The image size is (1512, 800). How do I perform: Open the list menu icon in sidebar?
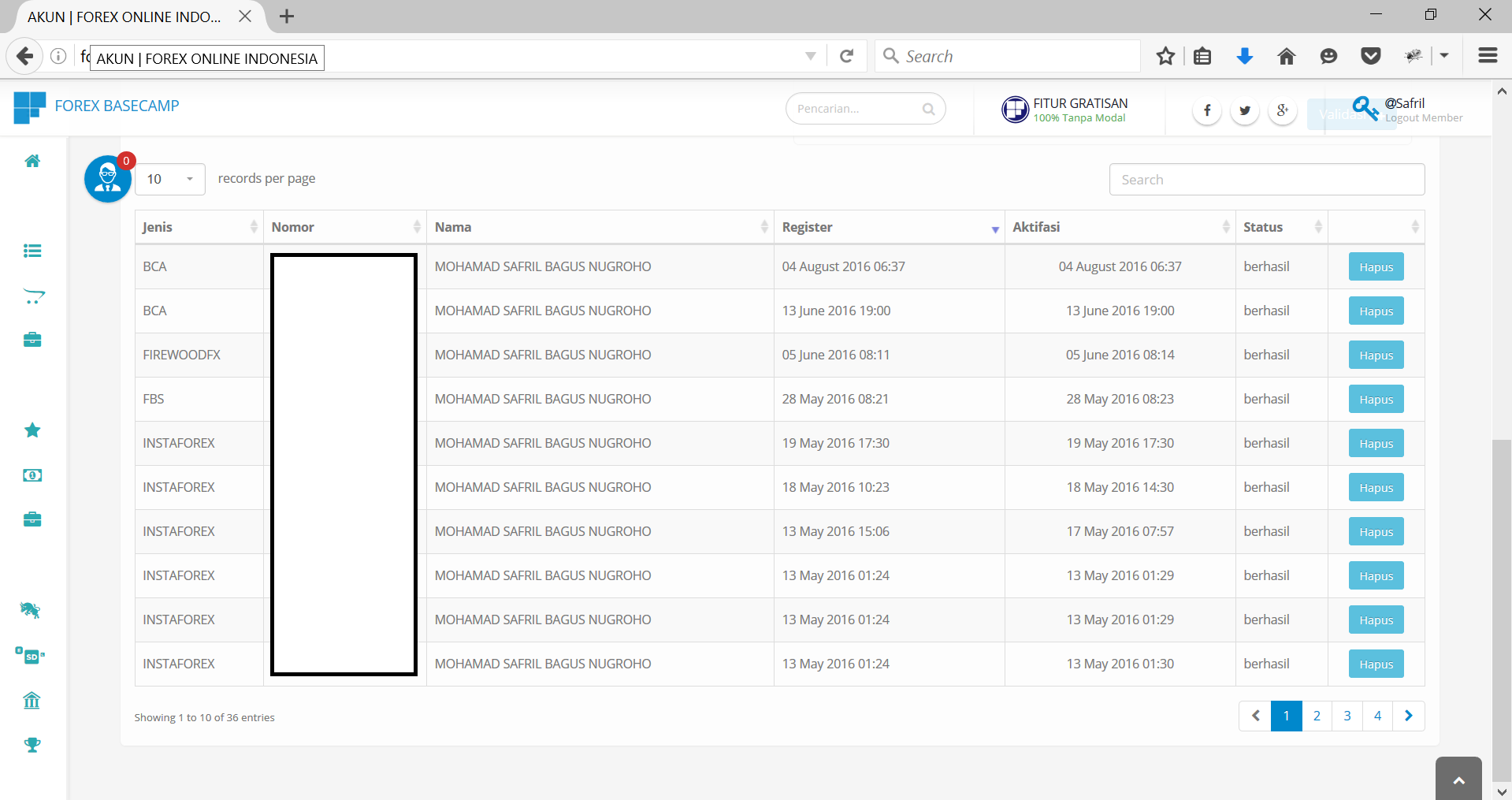coord(32,251)
